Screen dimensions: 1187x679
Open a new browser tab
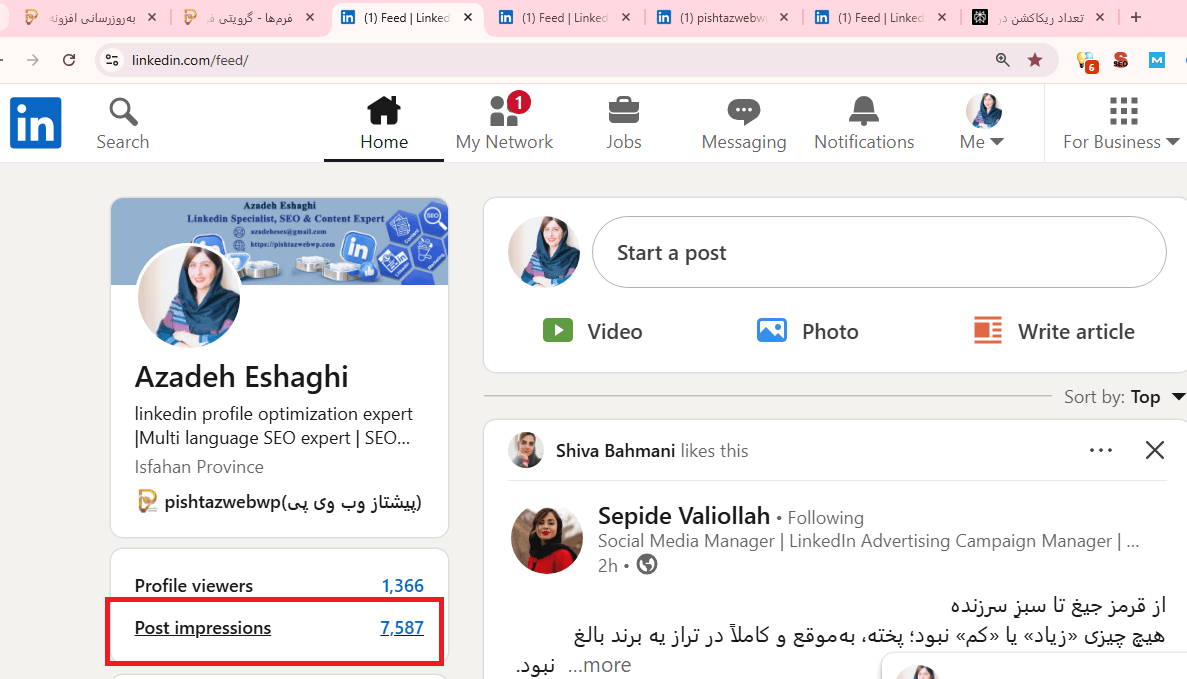click(1136, 17)
